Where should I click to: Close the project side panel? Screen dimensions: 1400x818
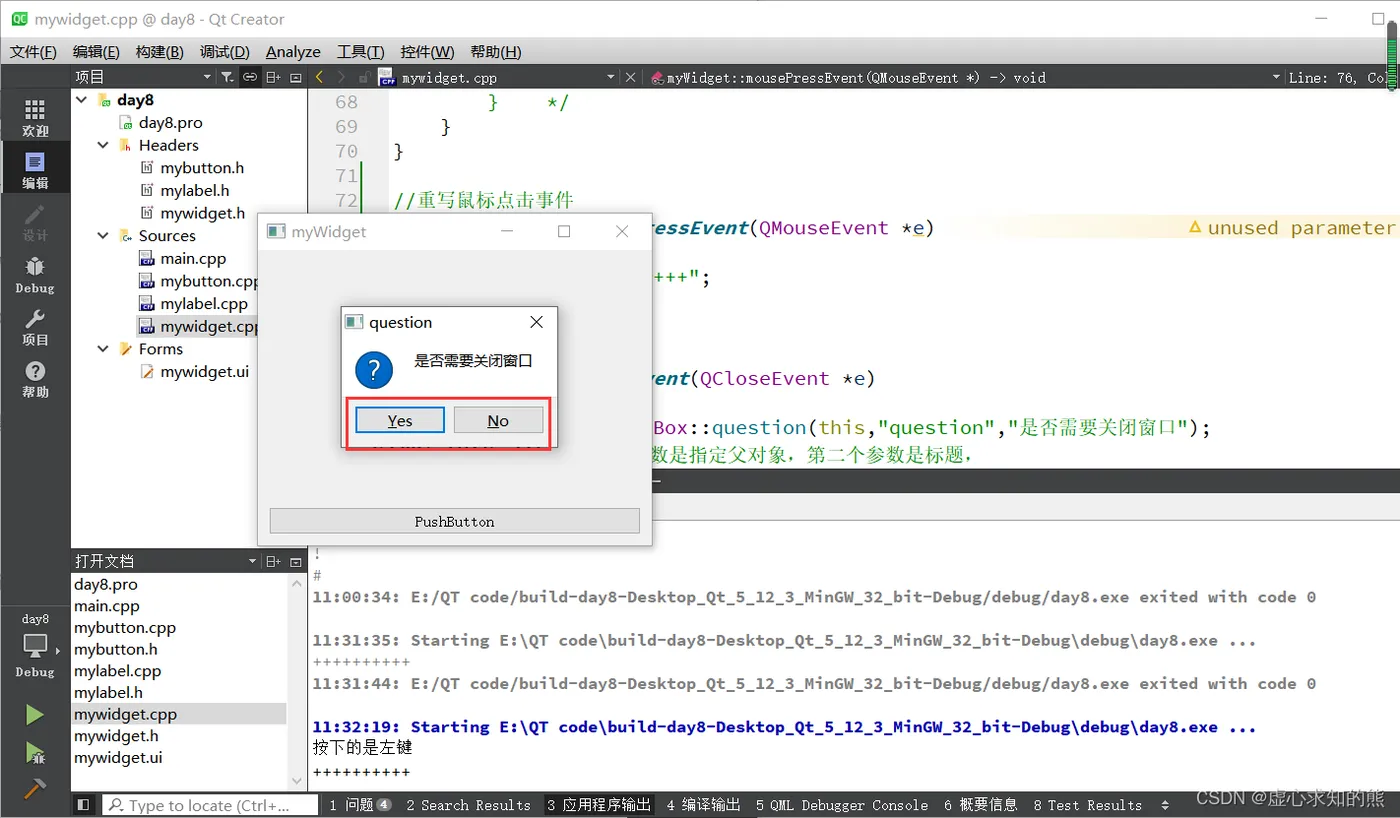coord(296,77)
